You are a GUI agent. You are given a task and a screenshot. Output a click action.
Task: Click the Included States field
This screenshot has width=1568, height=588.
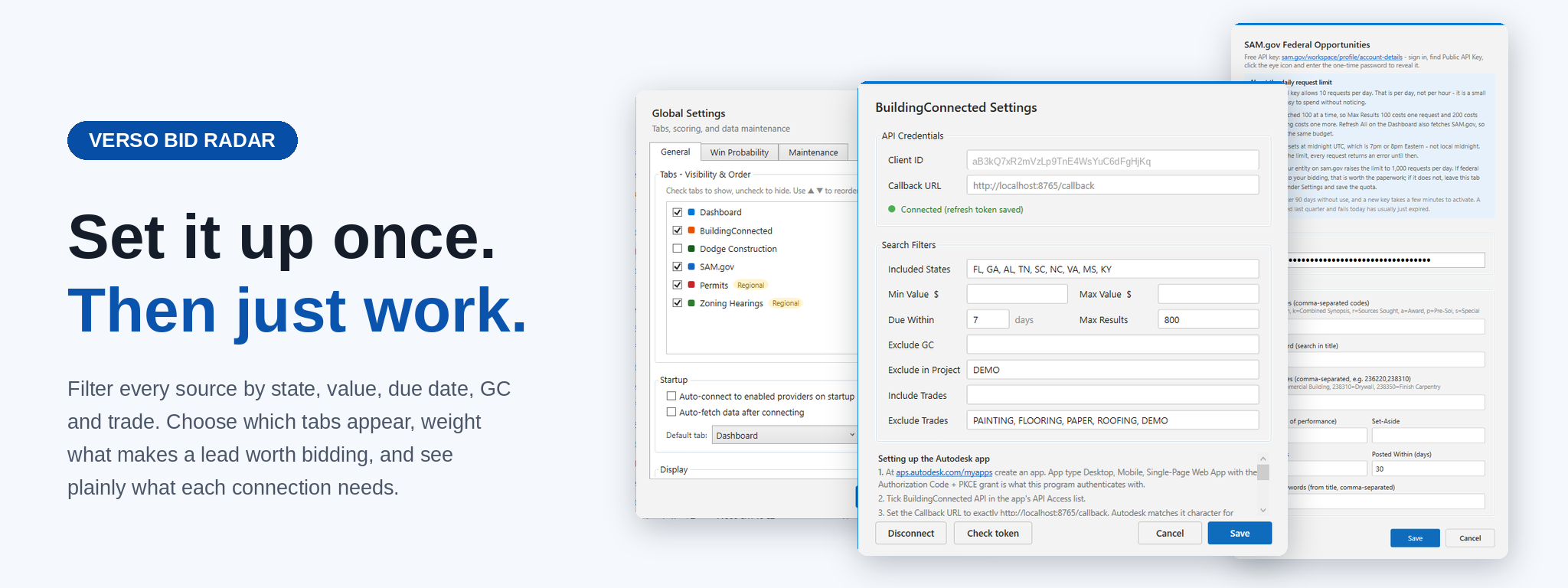pos(1112,269)
